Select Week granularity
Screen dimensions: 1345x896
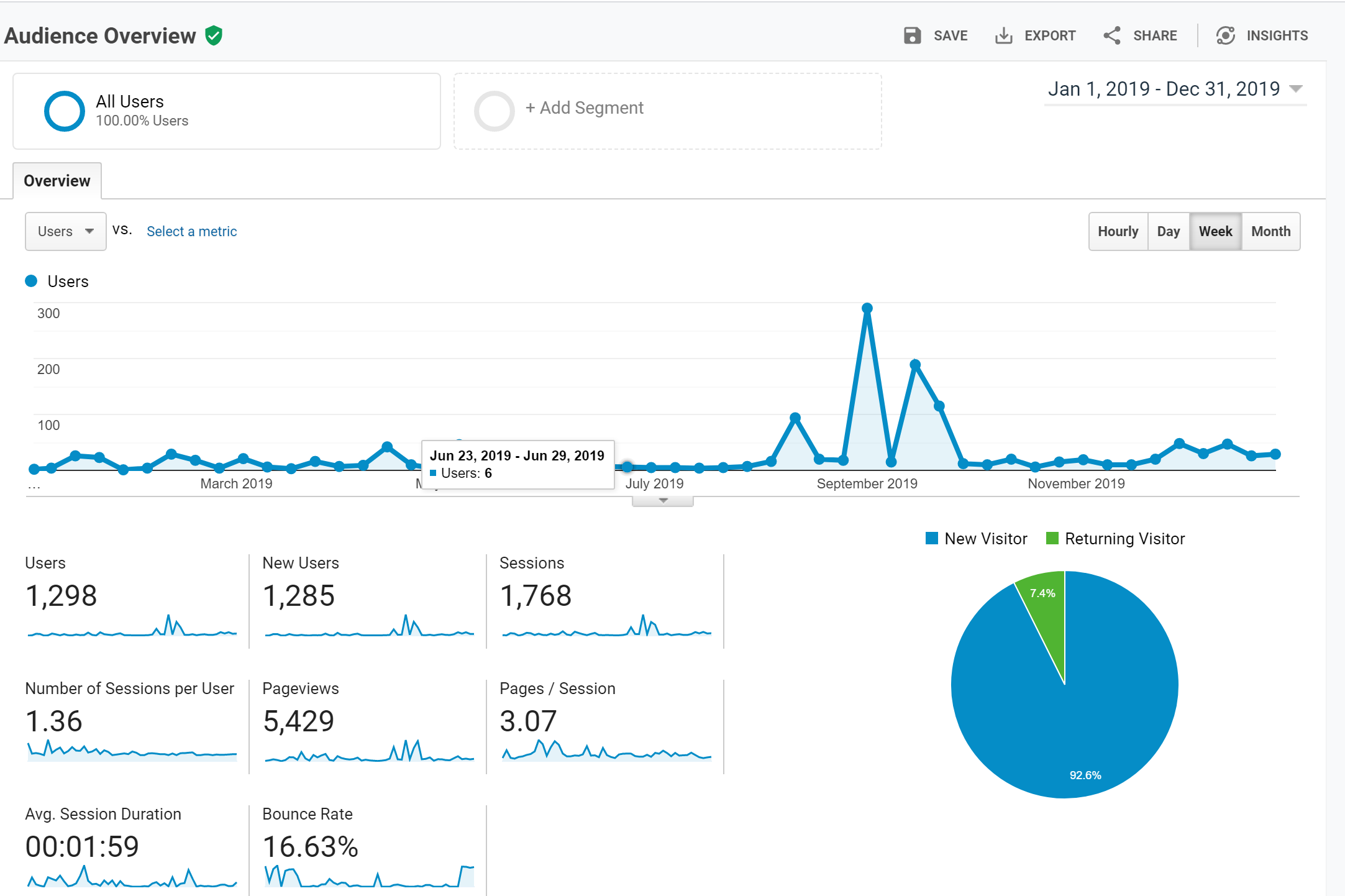click(1215, 231)
